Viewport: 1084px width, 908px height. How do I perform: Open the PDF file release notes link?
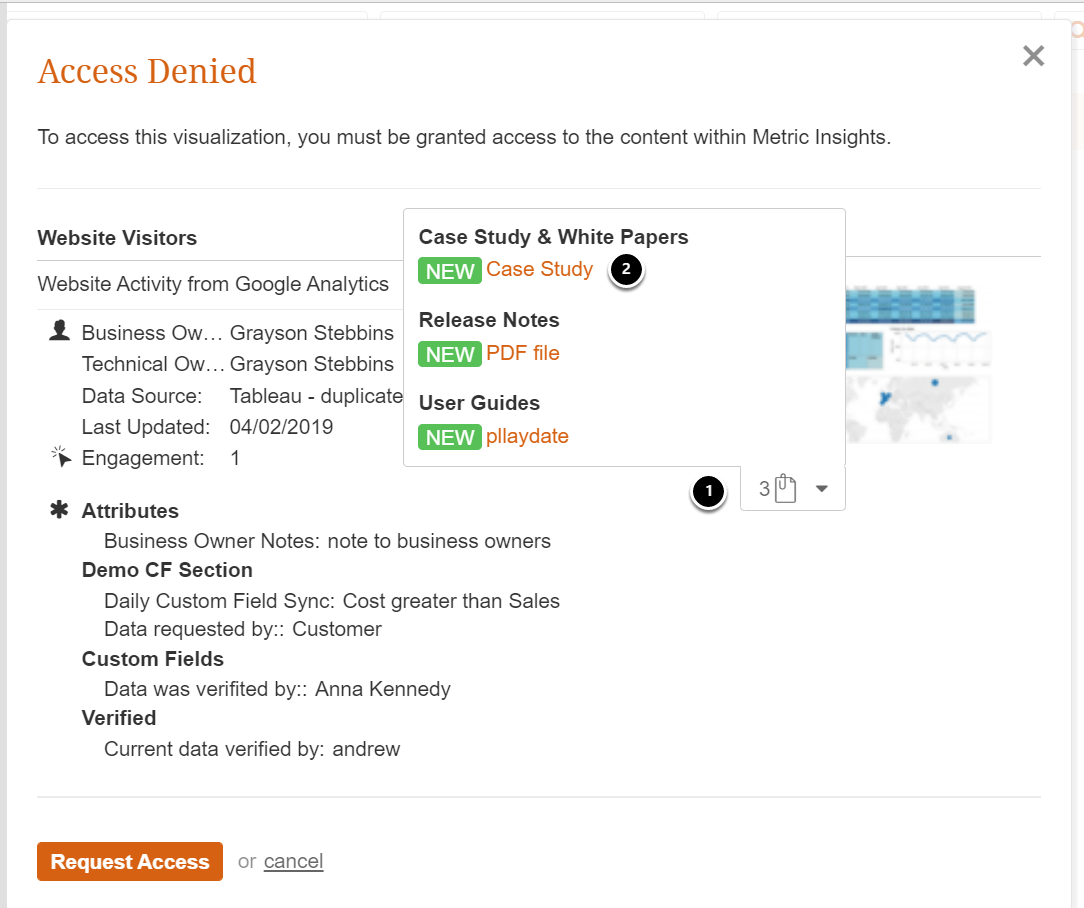pyautogui.click(x=522, y=353)
